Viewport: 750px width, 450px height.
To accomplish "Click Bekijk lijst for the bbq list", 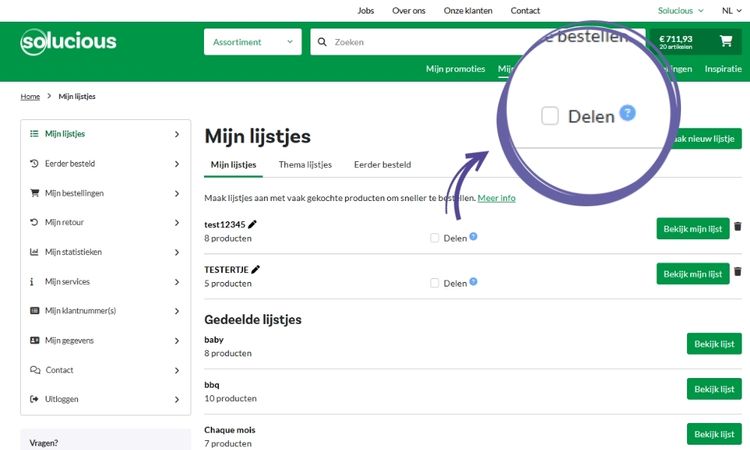I will 714,389.
